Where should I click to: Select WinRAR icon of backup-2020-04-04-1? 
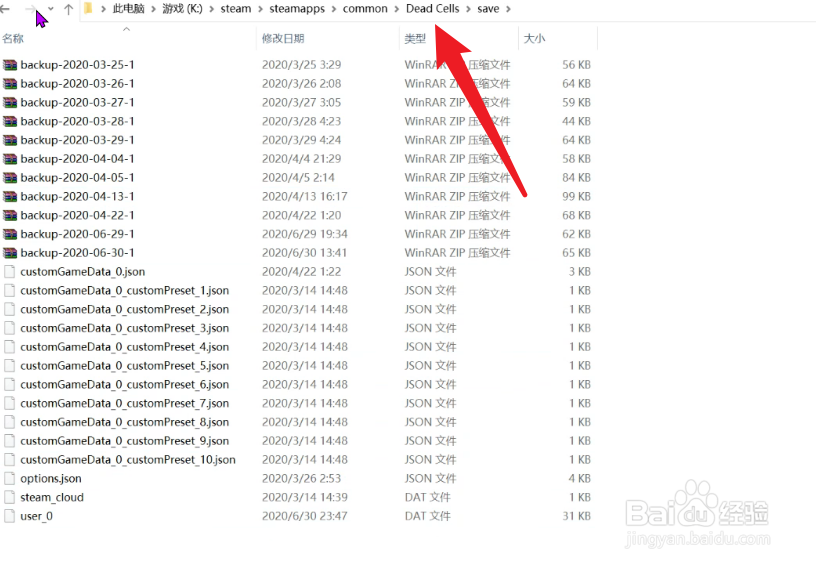[10, 159]
